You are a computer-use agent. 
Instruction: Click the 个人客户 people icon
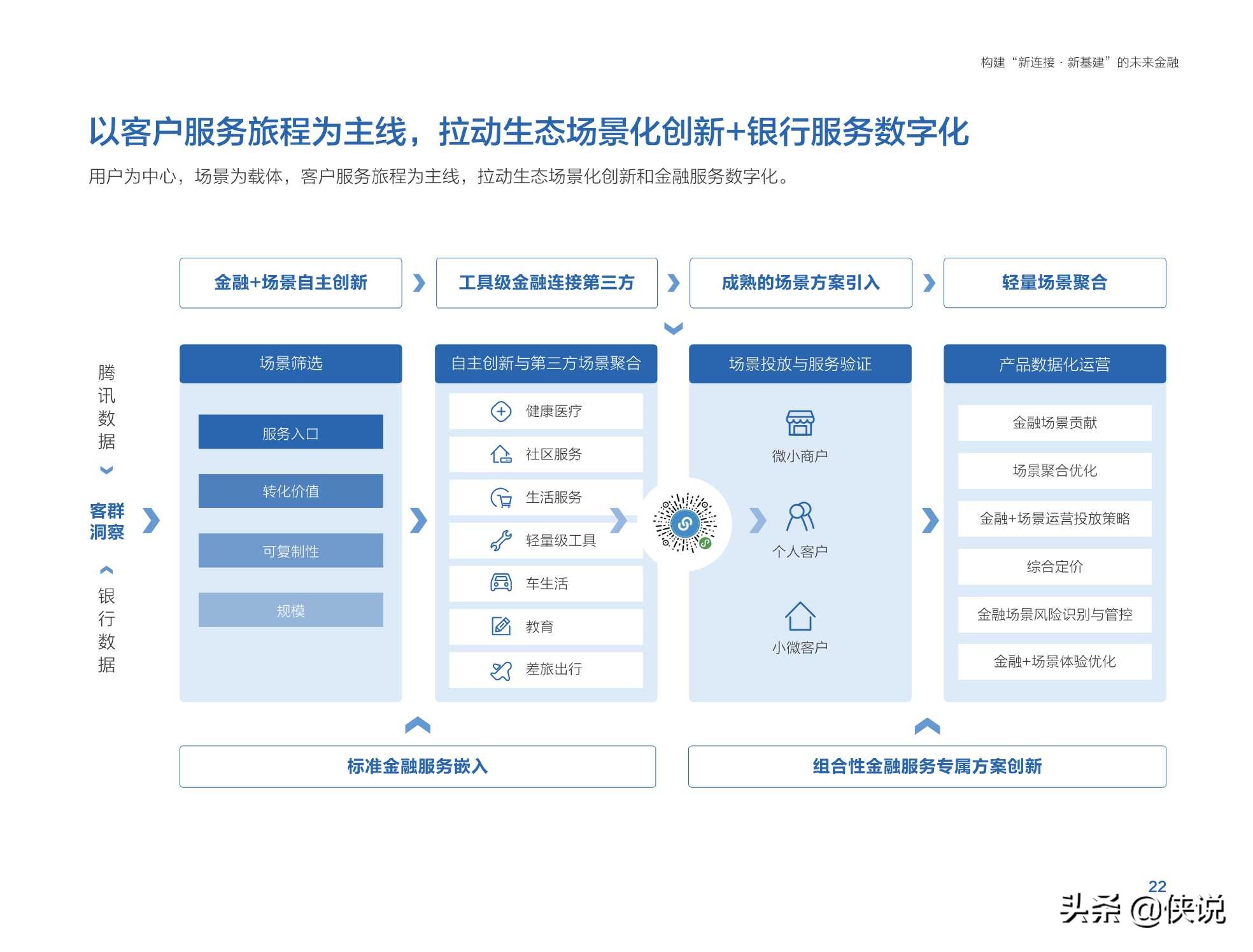800,516
